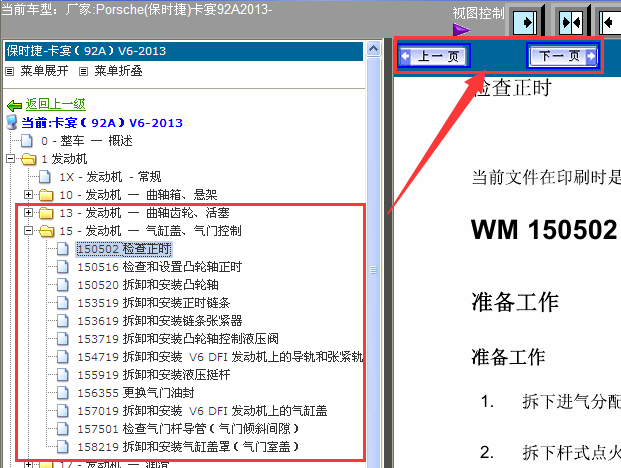
Task: Click the document icon beside 154719
Action: point(63,357)
